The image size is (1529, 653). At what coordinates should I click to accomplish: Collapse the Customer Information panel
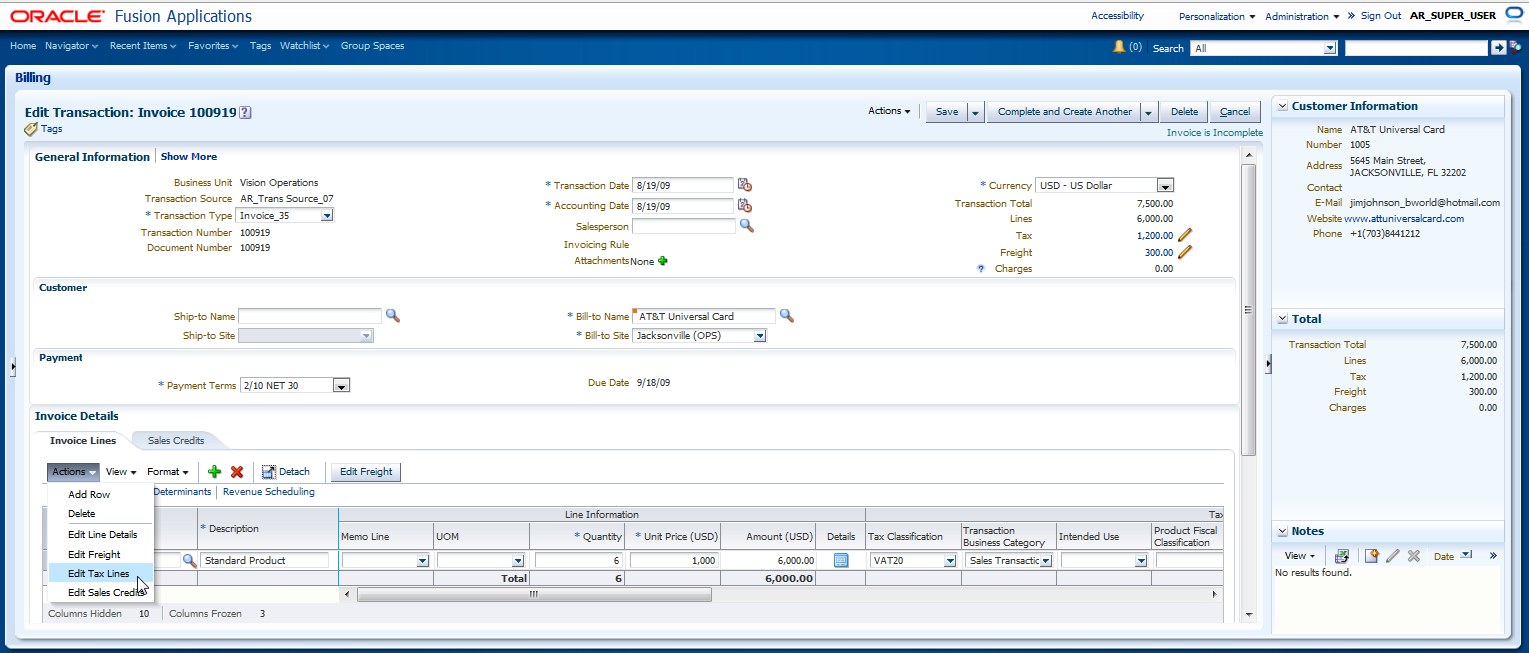(x=1281, y=106)
